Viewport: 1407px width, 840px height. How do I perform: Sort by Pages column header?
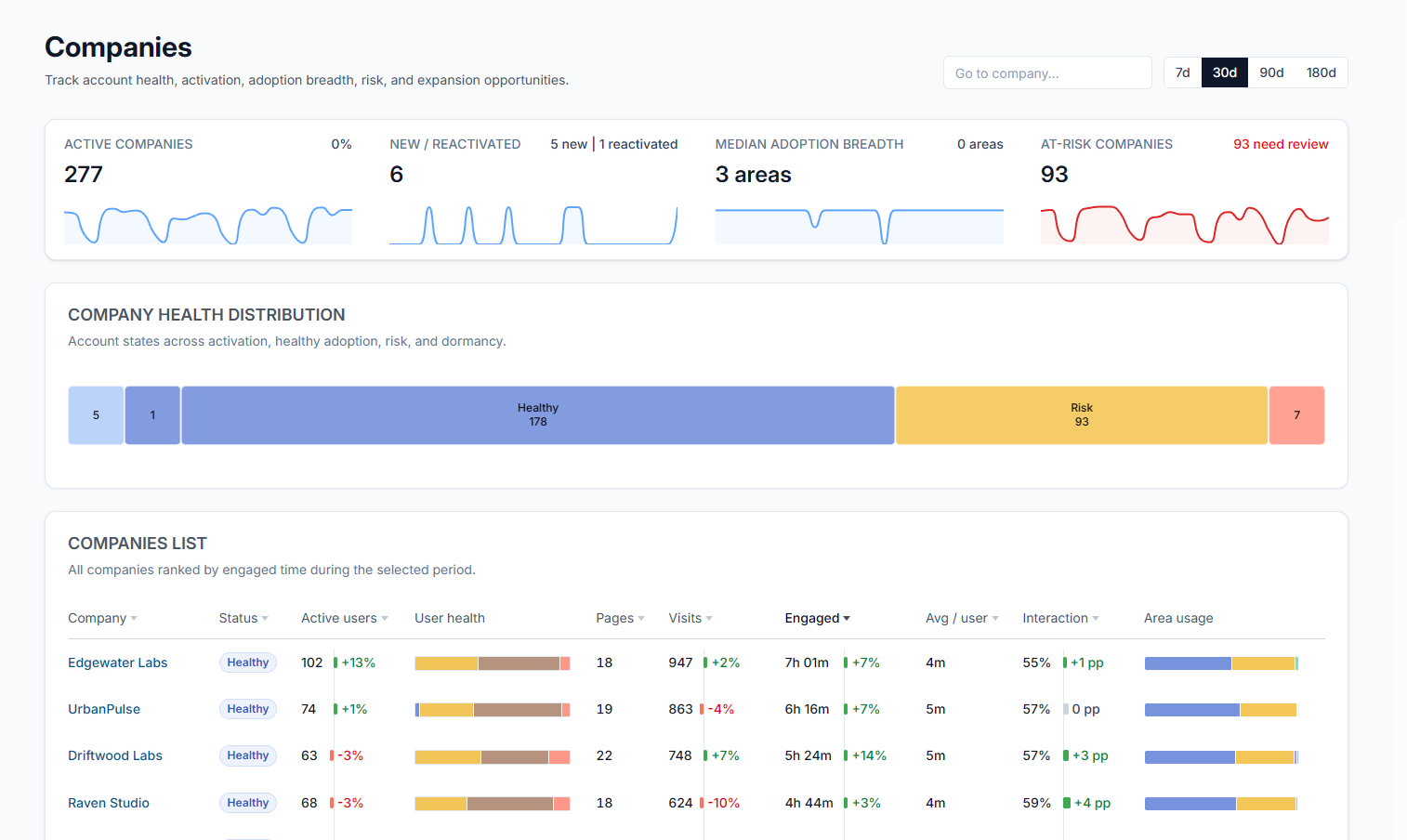(620, 618)
